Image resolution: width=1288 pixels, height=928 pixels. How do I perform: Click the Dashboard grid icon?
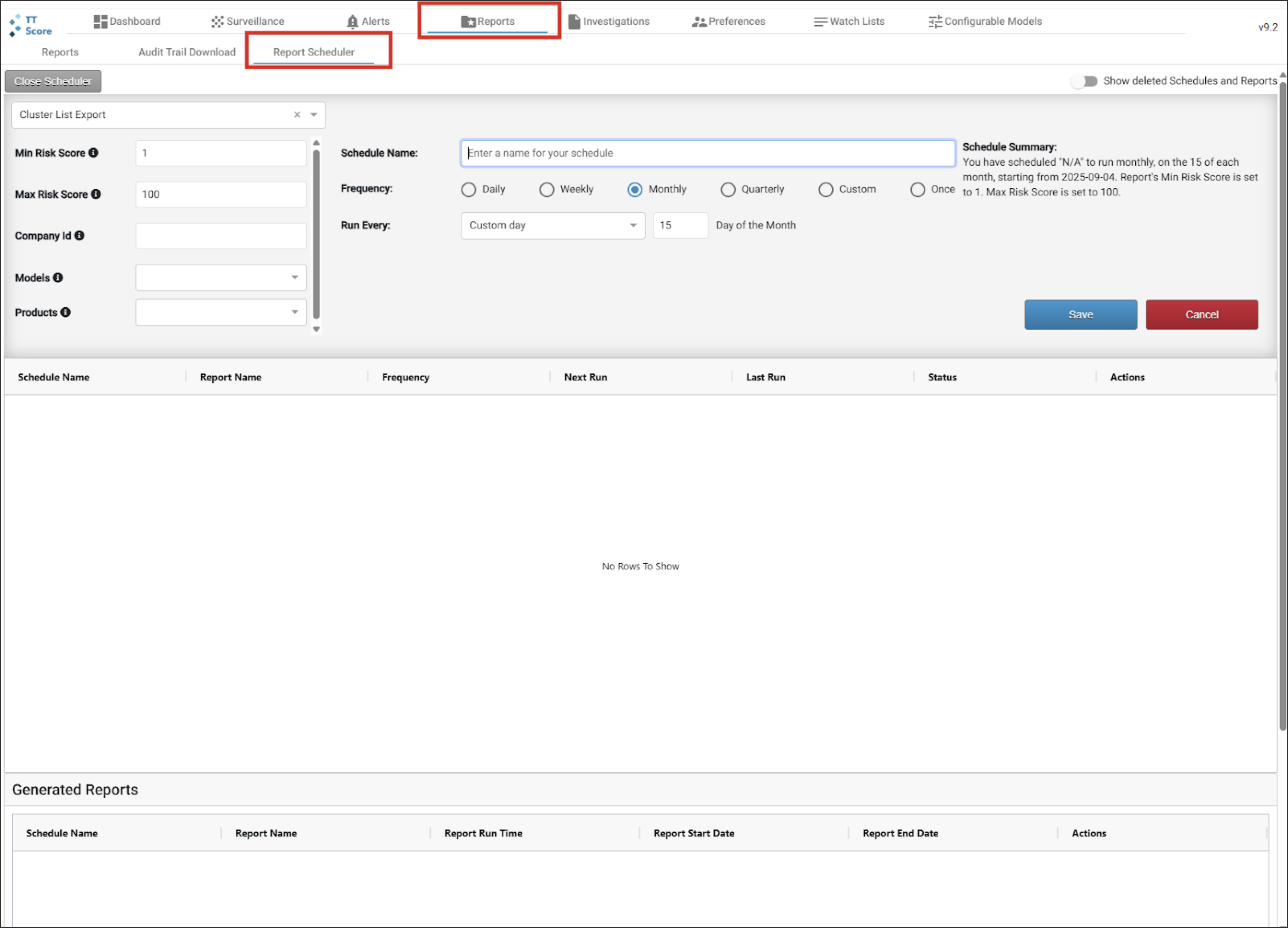coord(100,22)
